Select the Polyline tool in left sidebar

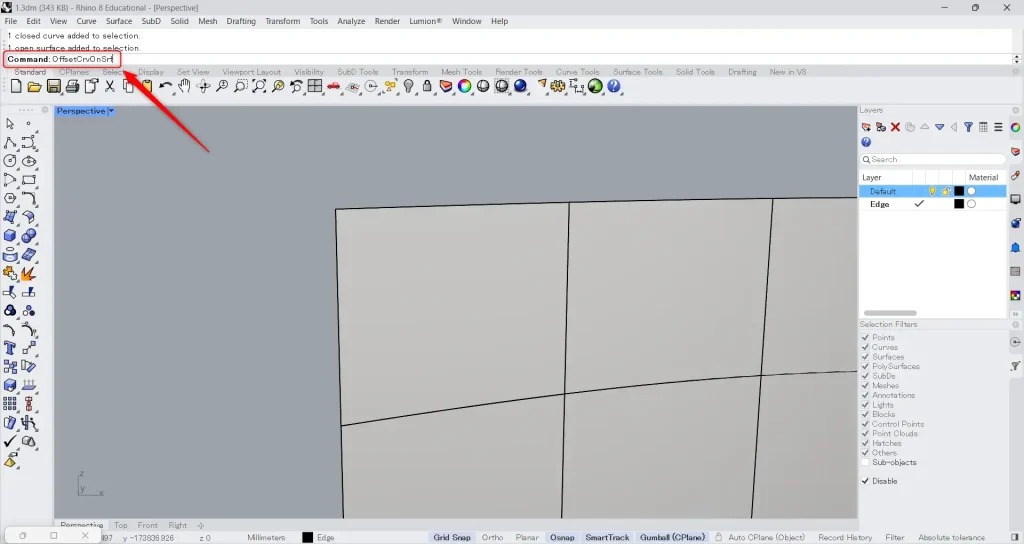(10, 142)
